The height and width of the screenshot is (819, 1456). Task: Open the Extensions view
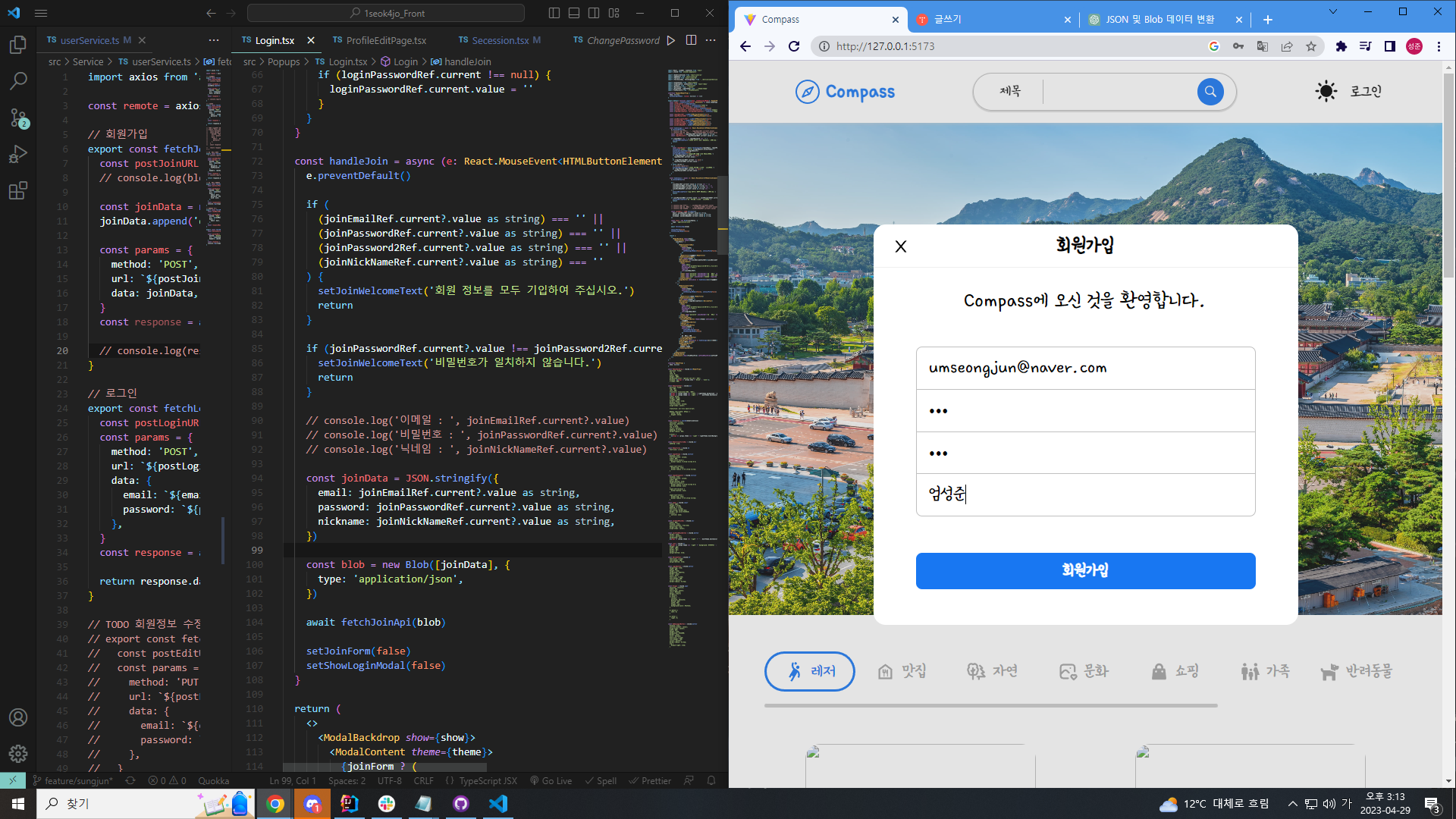[x=18, y=190]
